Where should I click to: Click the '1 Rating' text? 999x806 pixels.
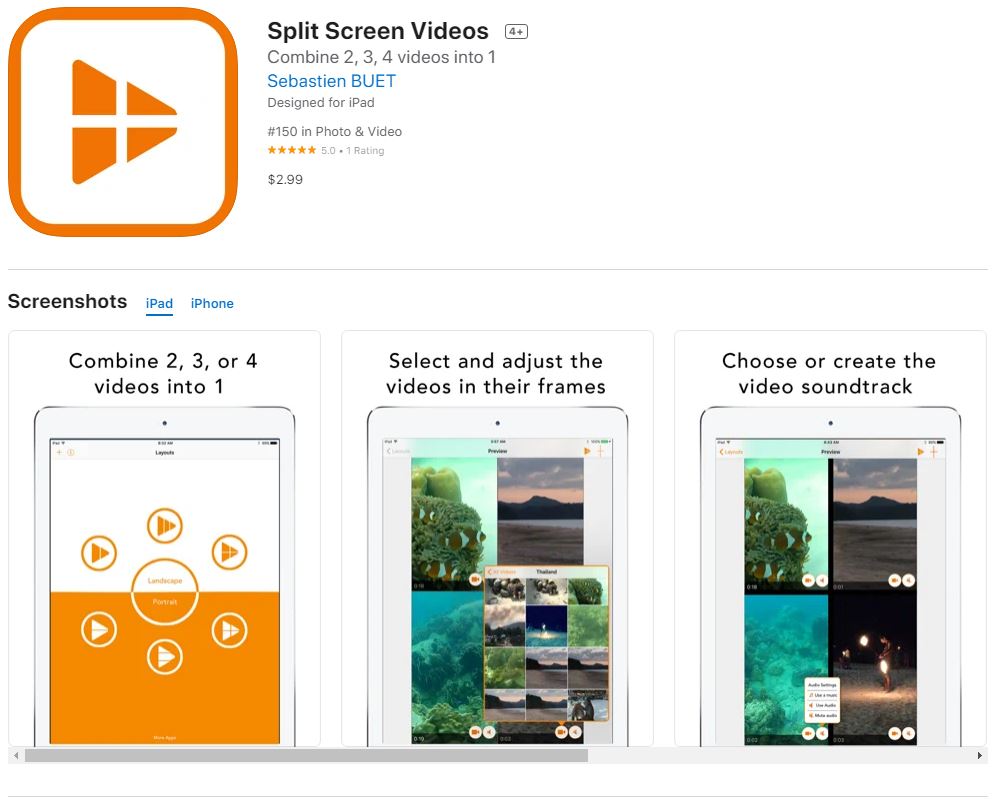(365, 151)
